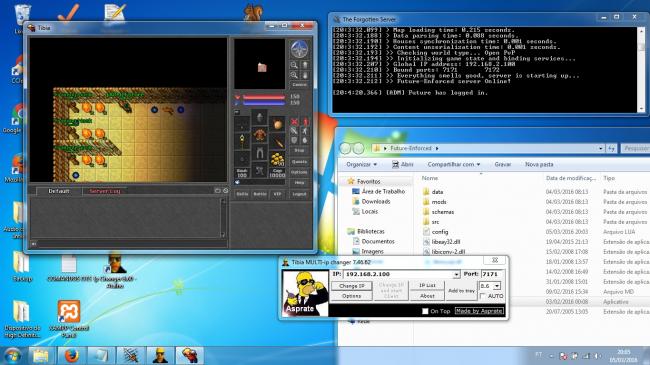This screenshot has width=650, height=365.
Task: Open Options in the IP changer
Action: point(352,296)
